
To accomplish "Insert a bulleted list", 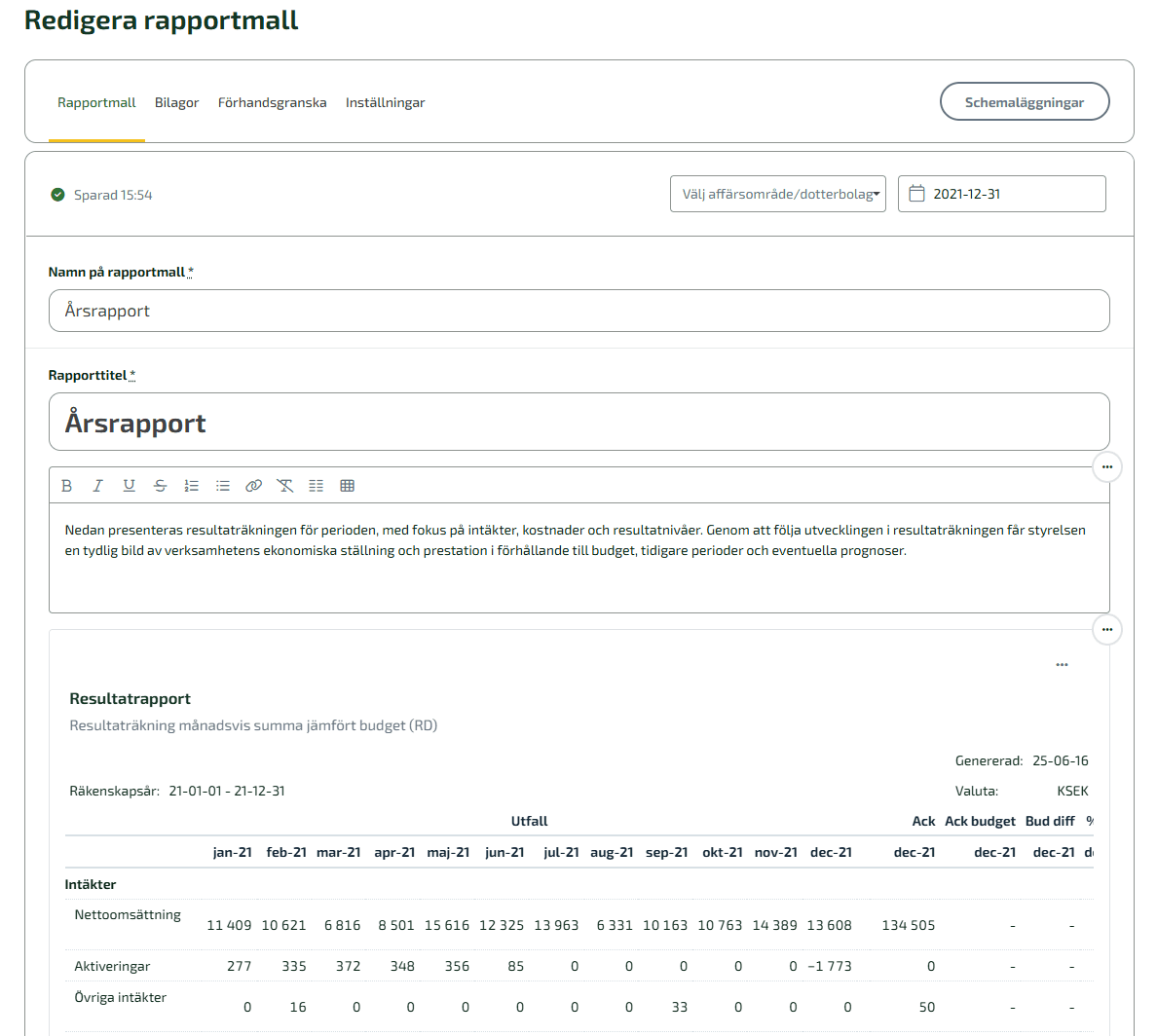I will pyautogui.click(x=223, y=486).
